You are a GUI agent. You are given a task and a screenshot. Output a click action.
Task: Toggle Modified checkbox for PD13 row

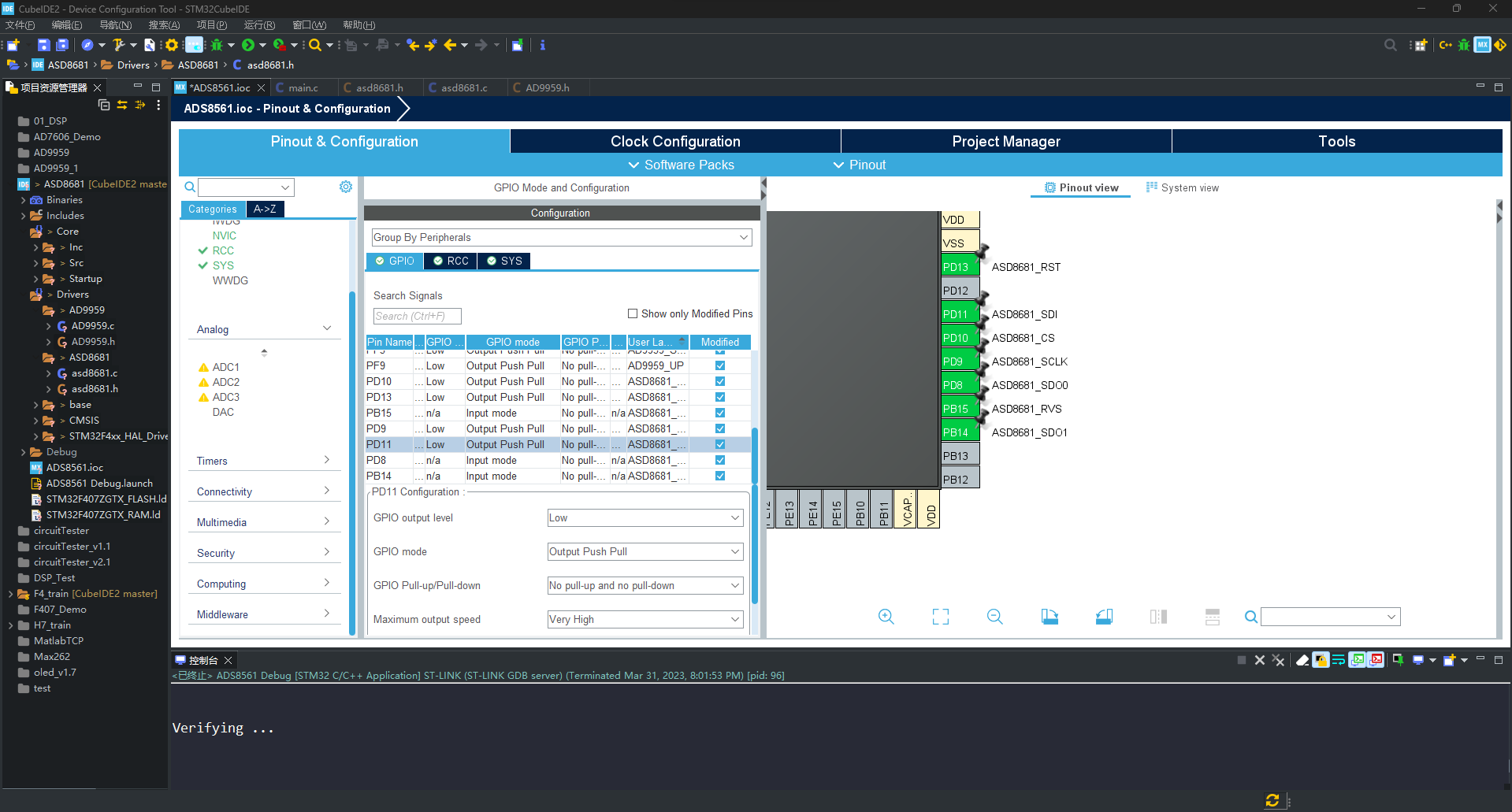pyautogui.click(x=720, y=397)
